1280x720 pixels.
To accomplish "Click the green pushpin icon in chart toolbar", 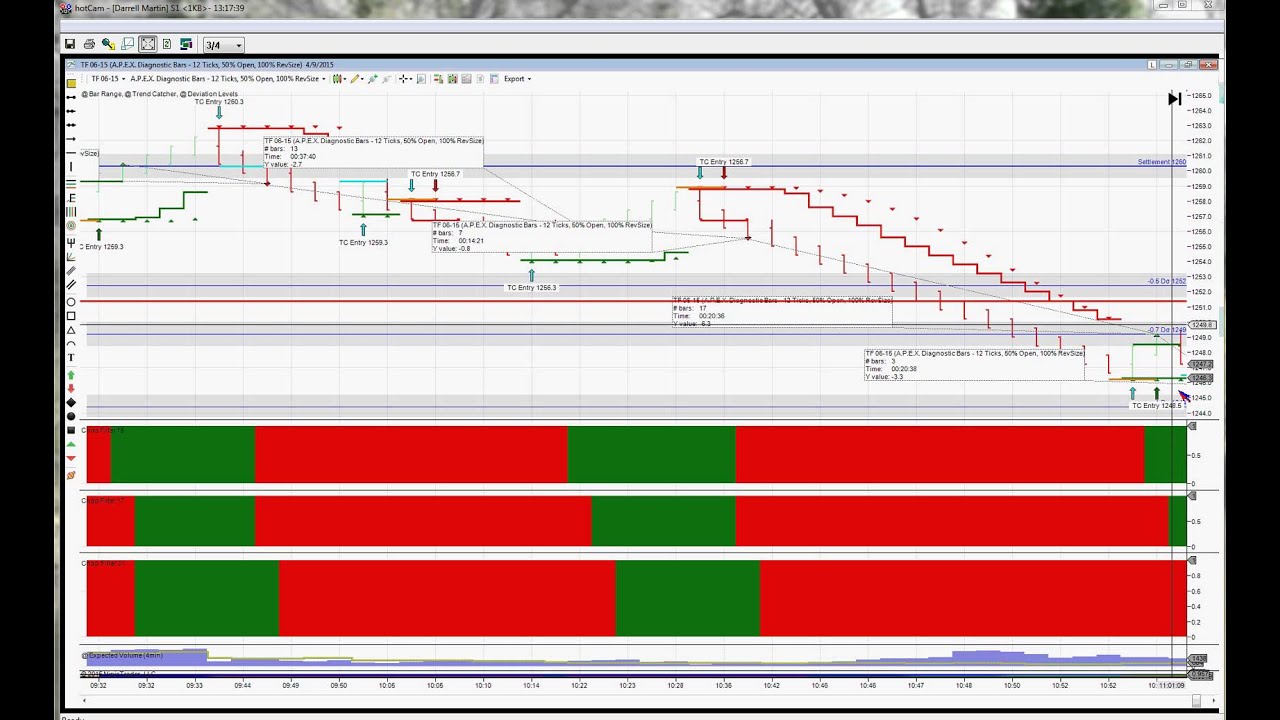I will [372, 78].
